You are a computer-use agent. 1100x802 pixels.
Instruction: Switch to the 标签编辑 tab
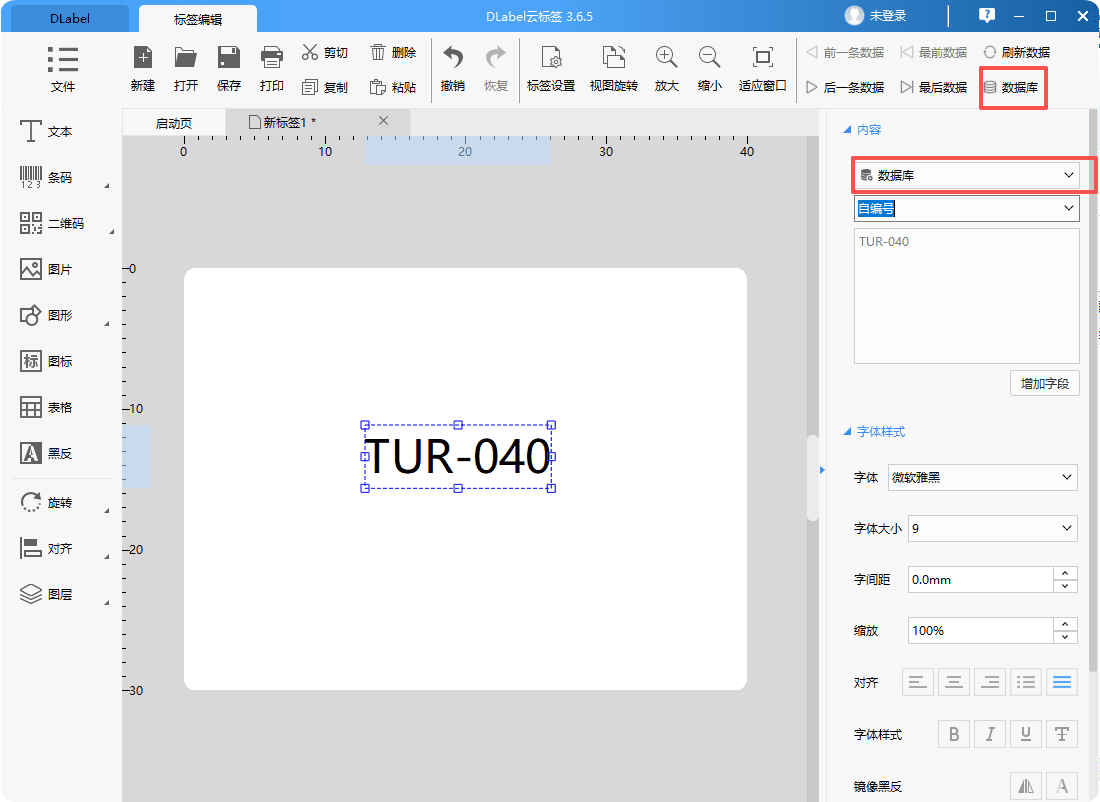click(198, 19)
